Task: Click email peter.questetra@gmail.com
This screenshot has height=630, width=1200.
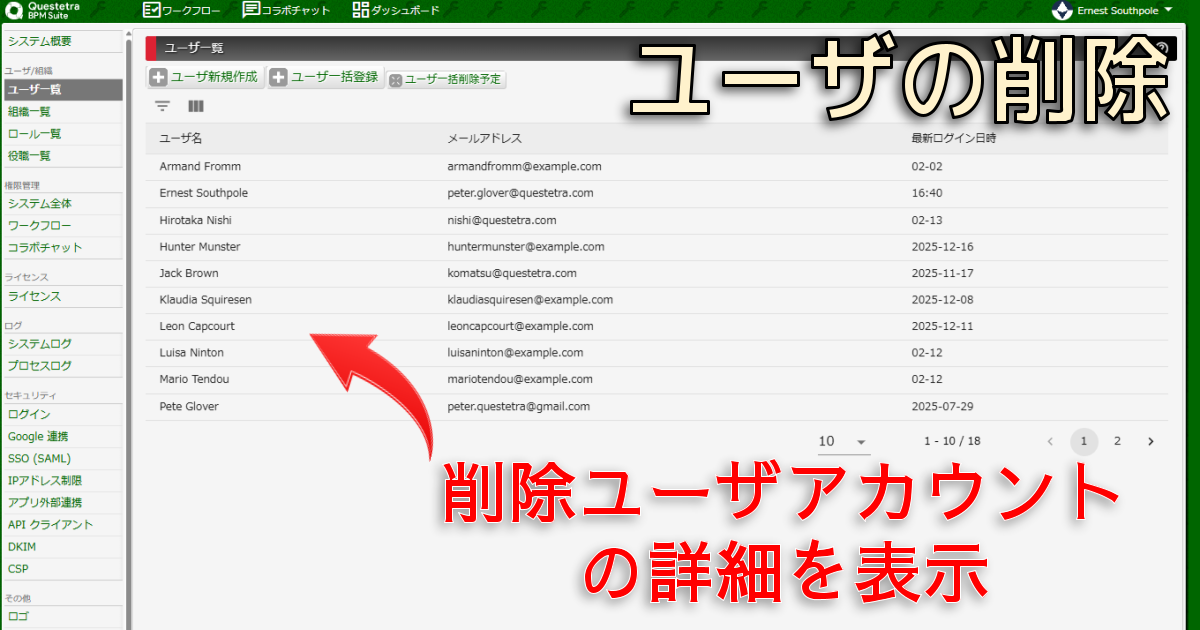Action: coord(519,406)
